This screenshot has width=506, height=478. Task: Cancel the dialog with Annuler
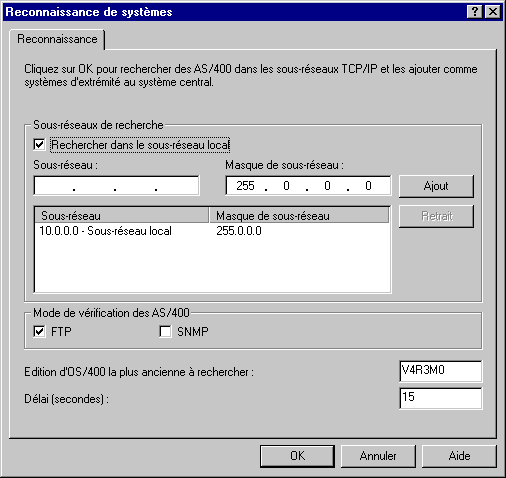pyautogui.click(x=378, y=456)
